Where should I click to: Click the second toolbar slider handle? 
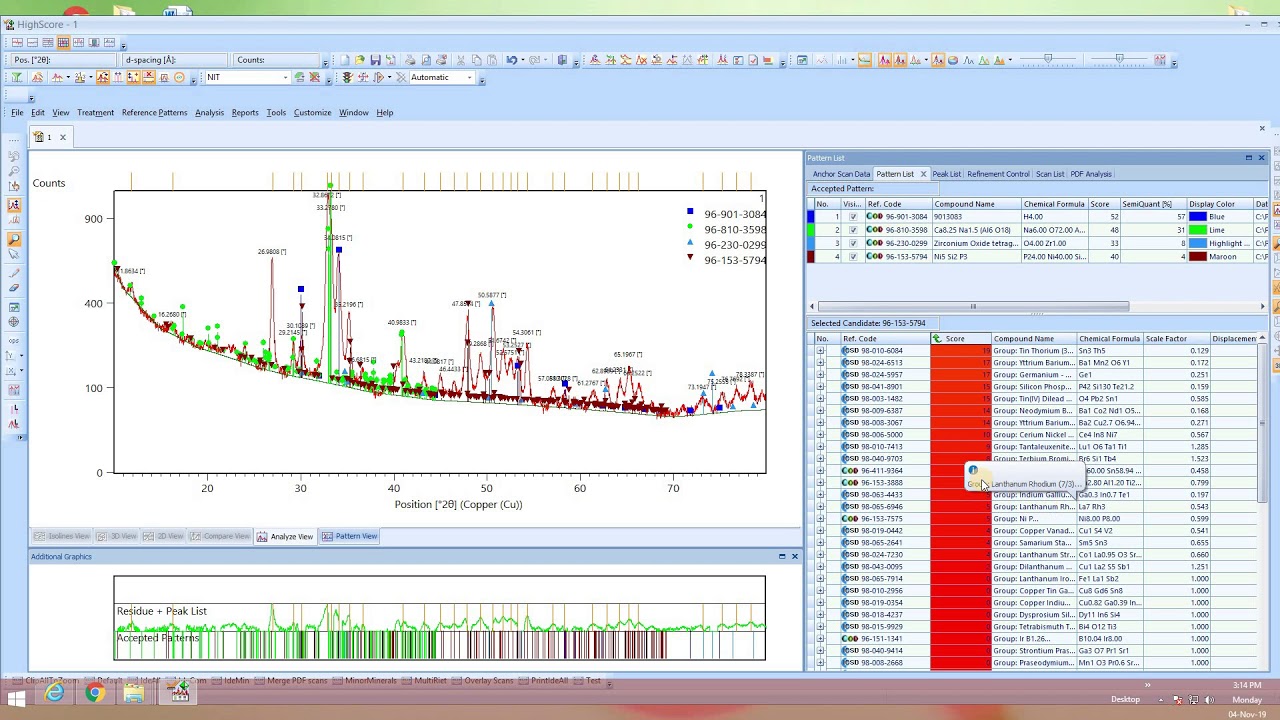coord(1118,60)
